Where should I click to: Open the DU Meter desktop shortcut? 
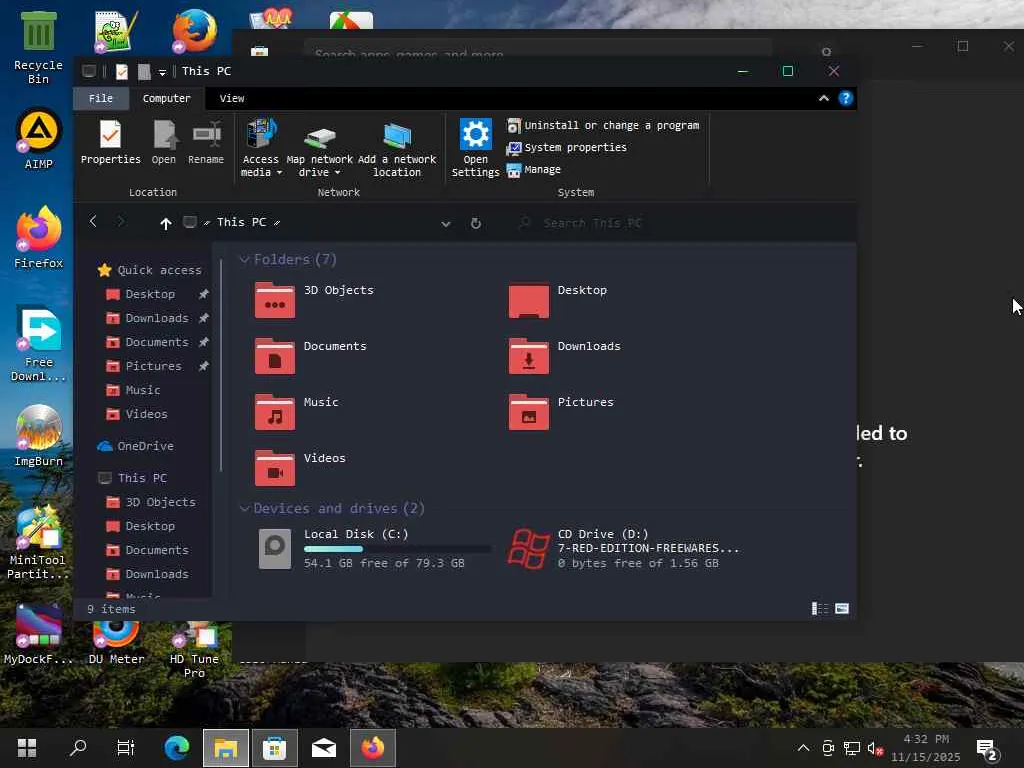[116, 643]
